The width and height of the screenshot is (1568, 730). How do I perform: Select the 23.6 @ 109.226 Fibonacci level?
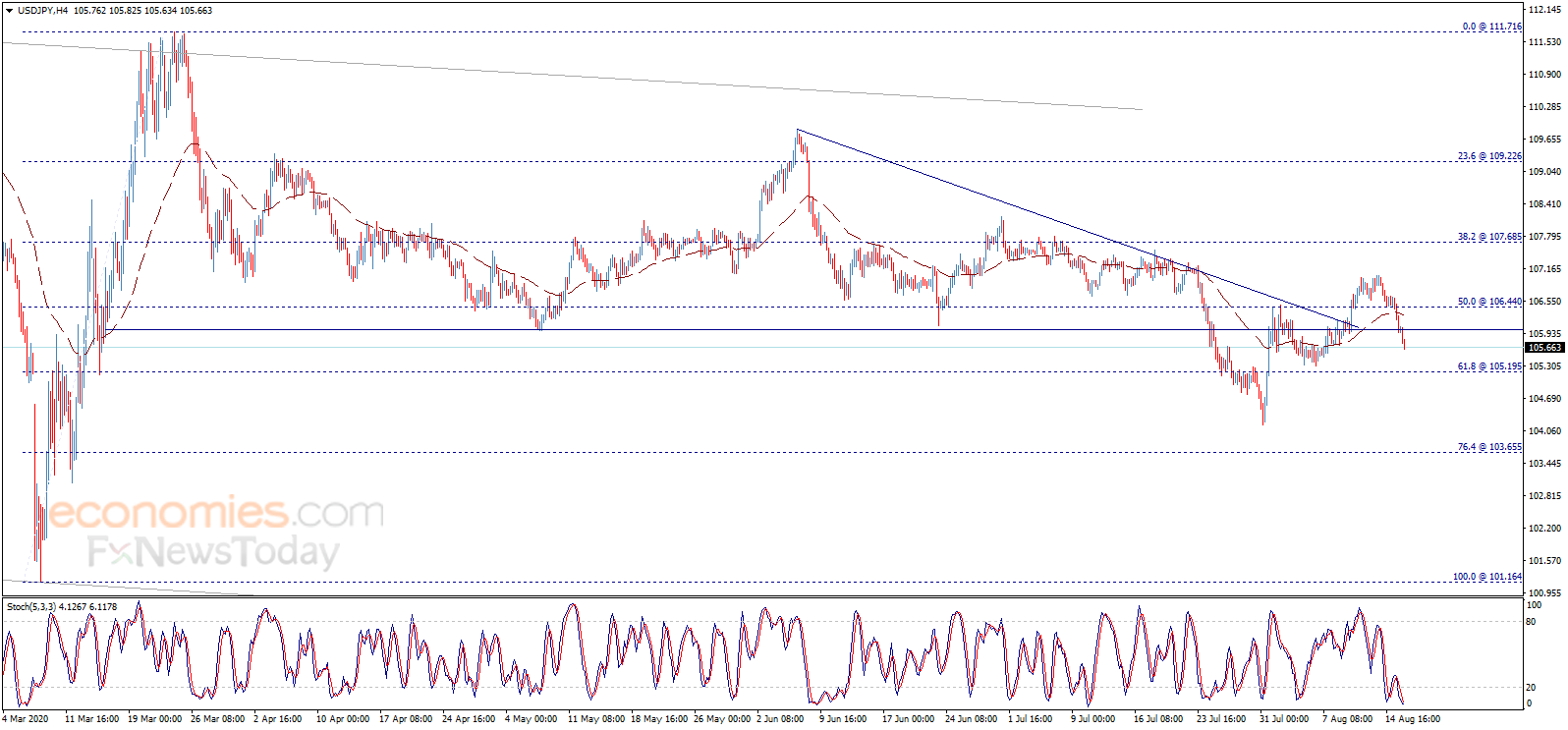(1489, 156)
